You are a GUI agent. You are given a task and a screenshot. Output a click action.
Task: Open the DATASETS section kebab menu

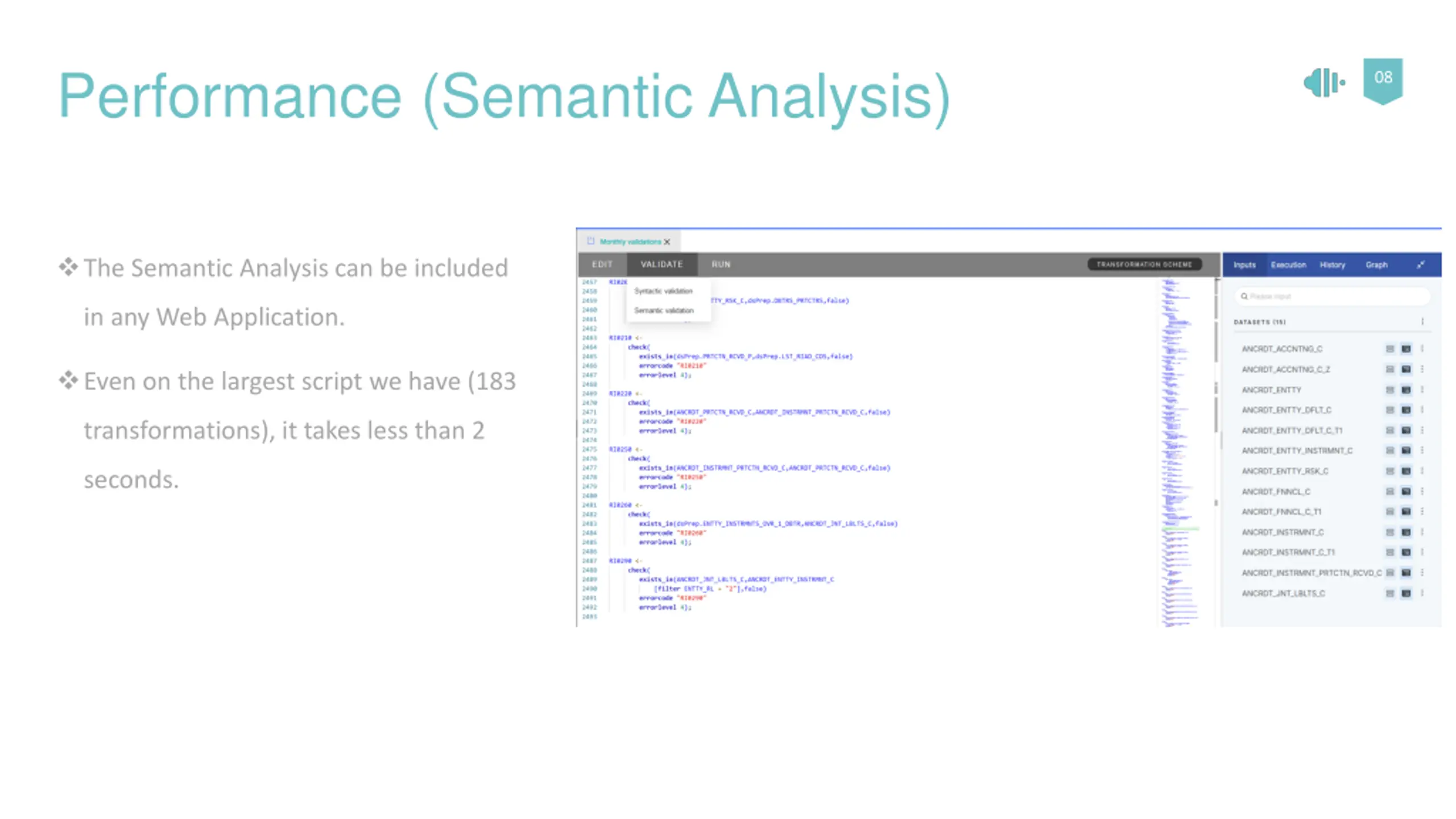coord(1422,321)
